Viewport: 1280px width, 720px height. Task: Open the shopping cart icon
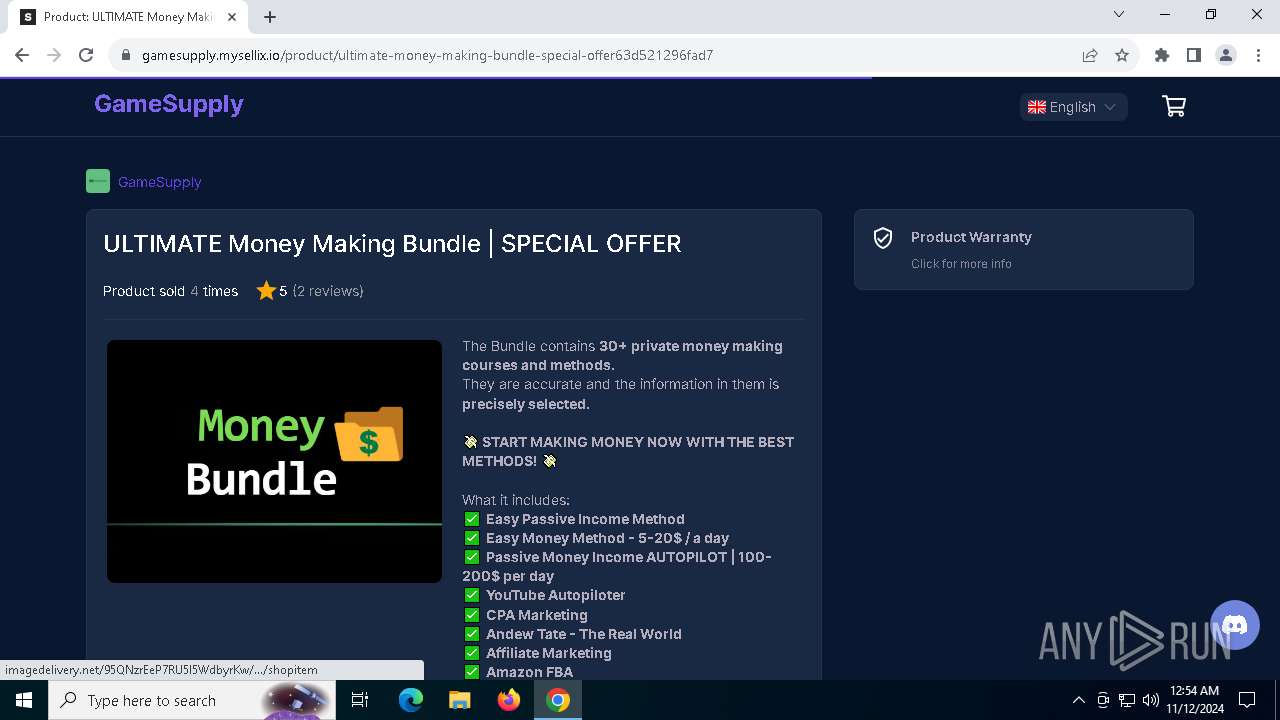click(x=1174, y=106)
